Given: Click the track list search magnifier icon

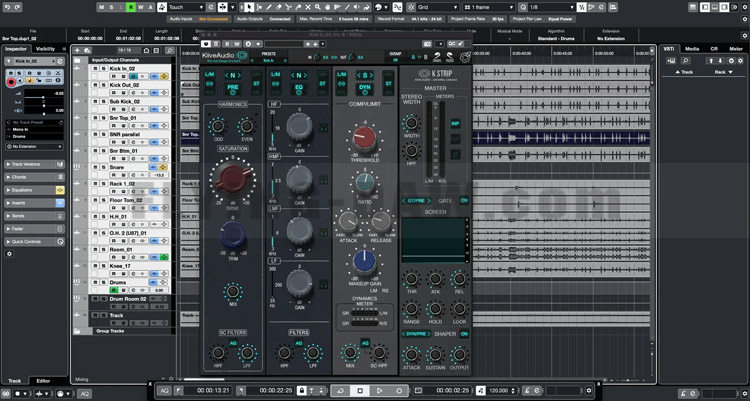Looking at the screenshot, I should (170, 50).
